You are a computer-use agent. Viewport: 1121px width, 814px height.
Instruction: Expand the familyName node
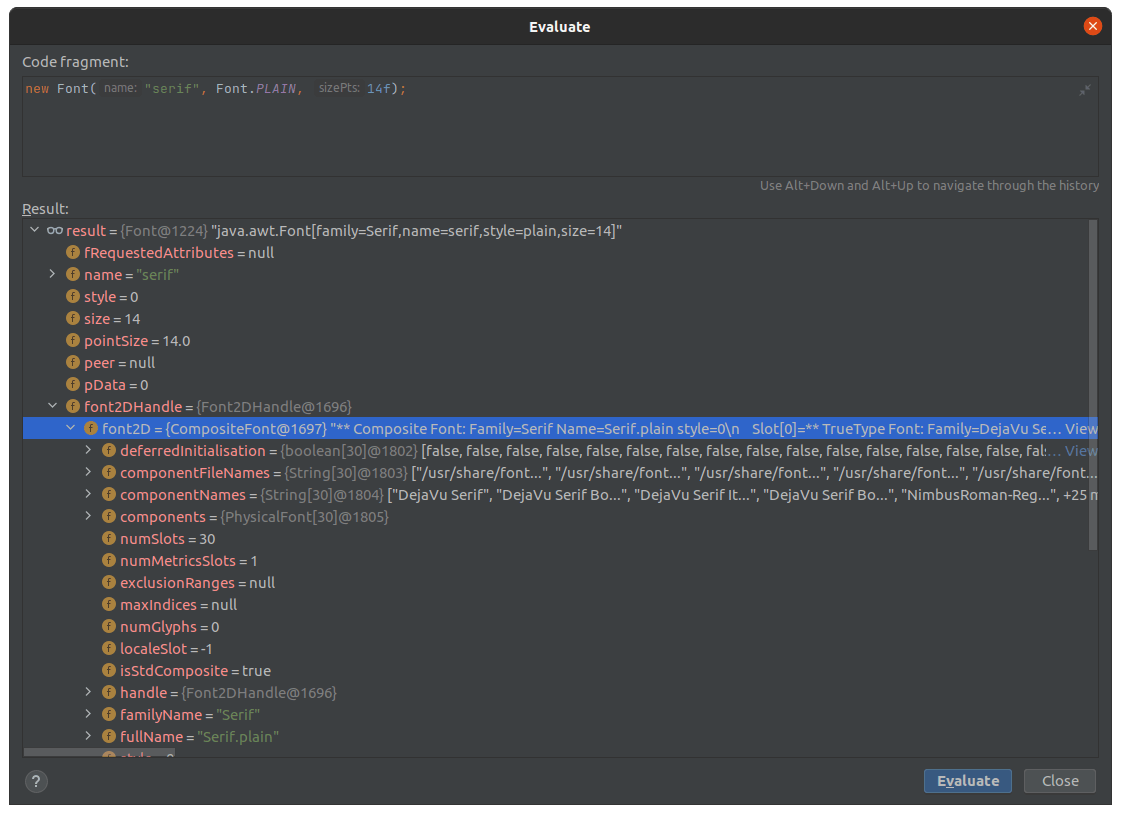[x=89, y=715]
